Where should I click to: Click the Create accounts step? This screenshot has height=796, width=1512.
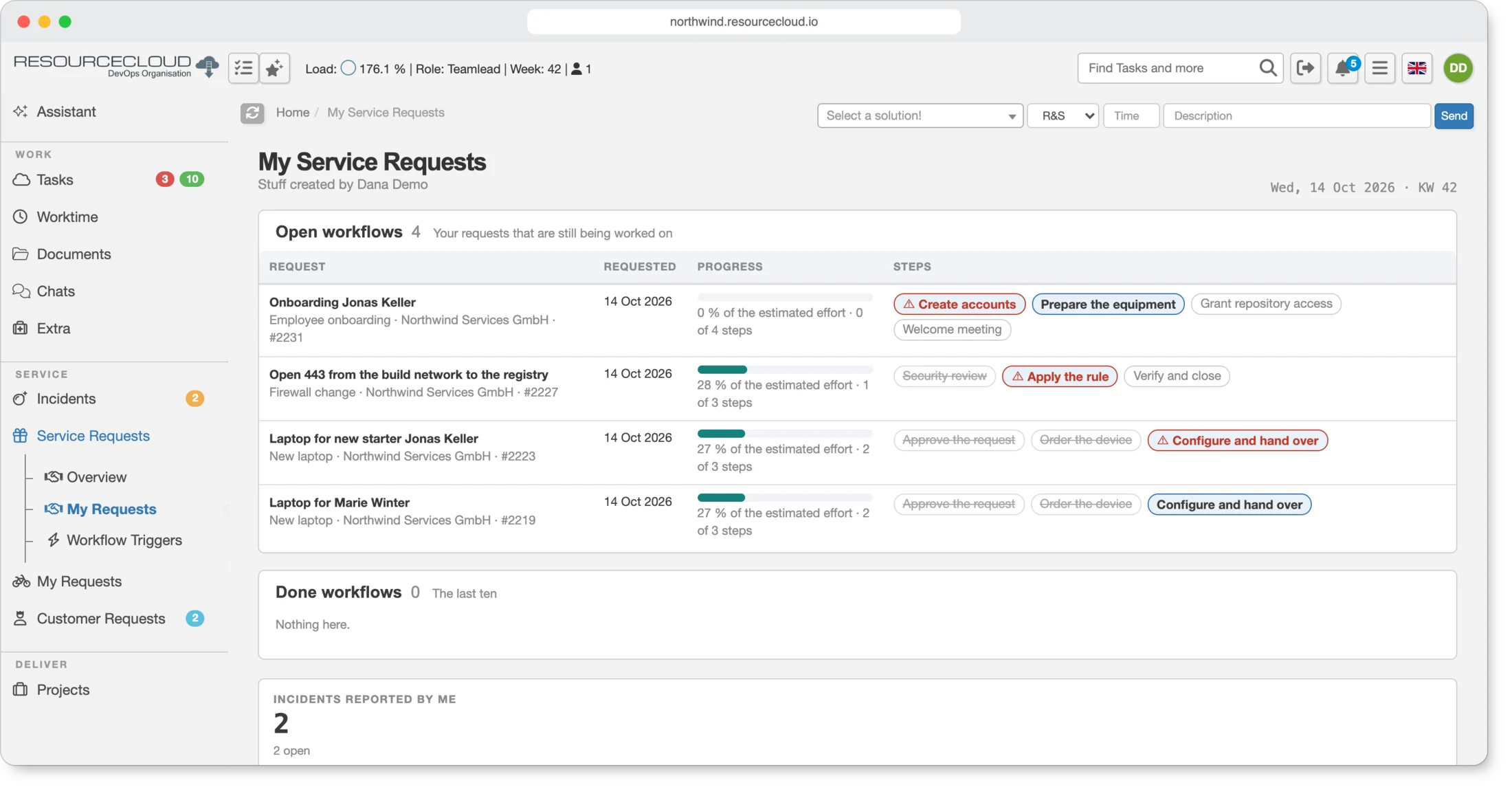click(x=959, y=304)
